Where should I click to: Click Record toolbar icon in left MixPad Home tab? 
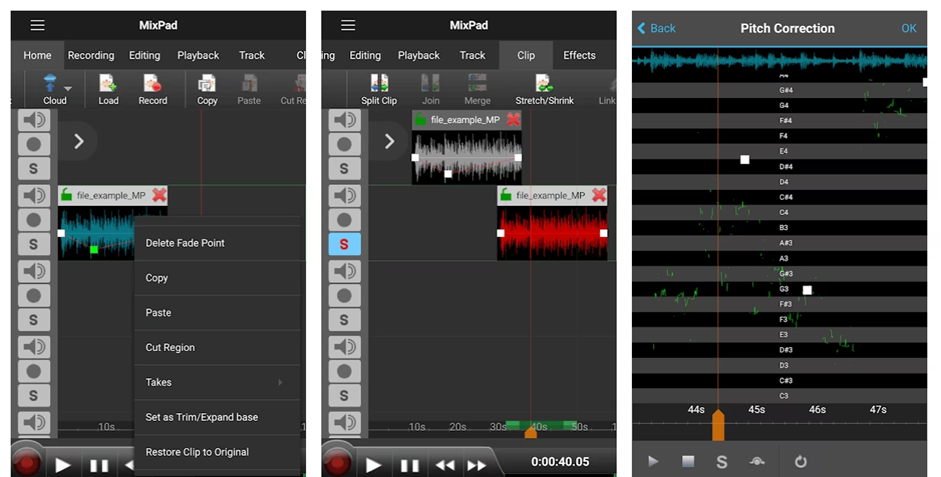tap(152, 83)
